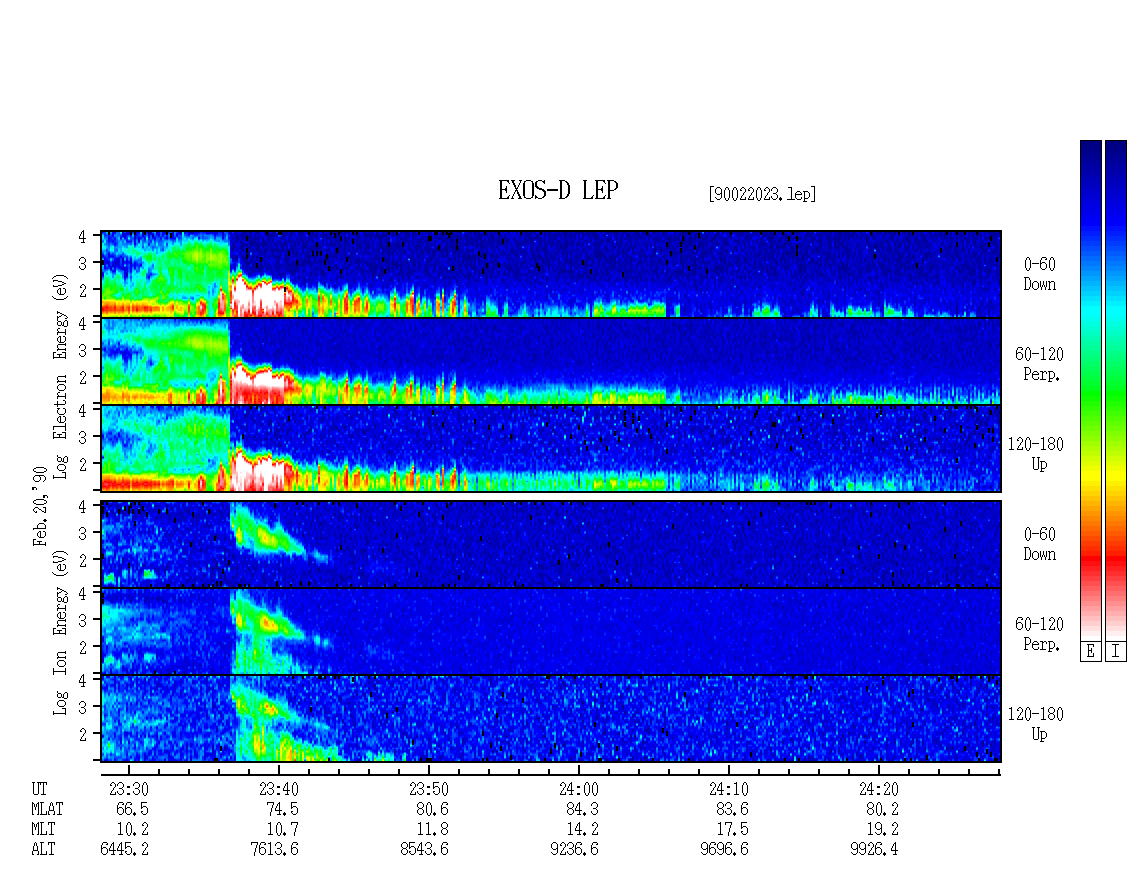Click the MLAT value 80.2

point(881,809)
